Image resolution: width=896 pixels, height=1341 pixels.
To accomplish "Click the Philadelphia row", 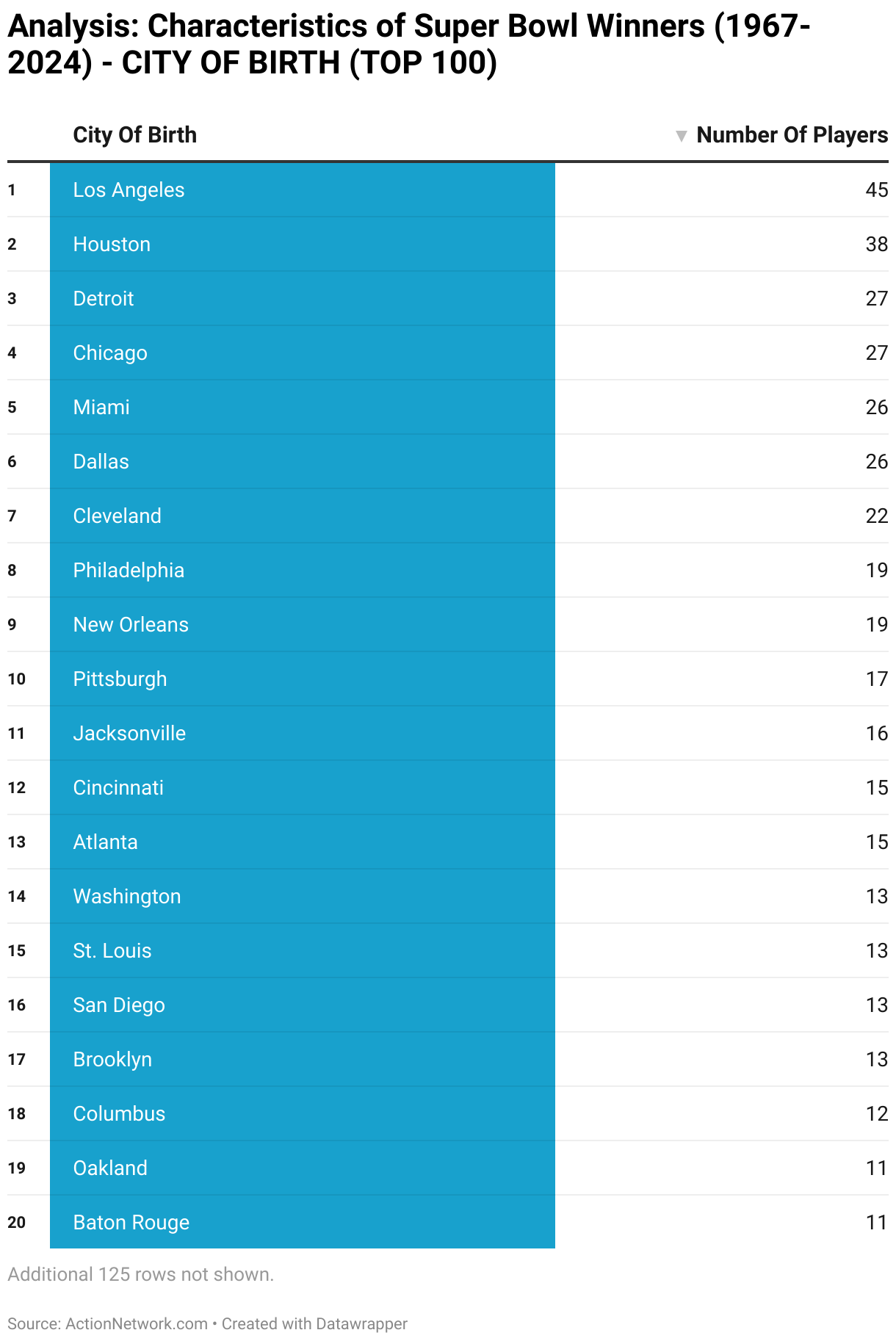I will pos(448,570).
